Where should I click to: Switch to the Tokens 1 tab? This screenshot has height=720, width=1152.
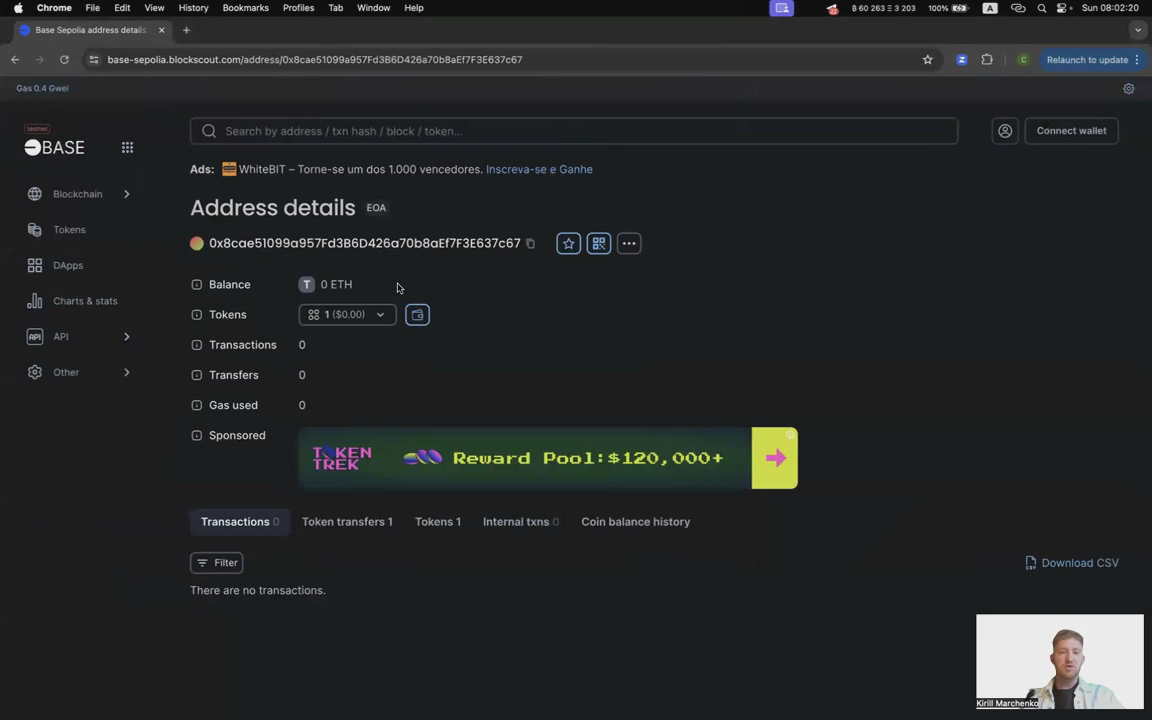tap(438, 522)
